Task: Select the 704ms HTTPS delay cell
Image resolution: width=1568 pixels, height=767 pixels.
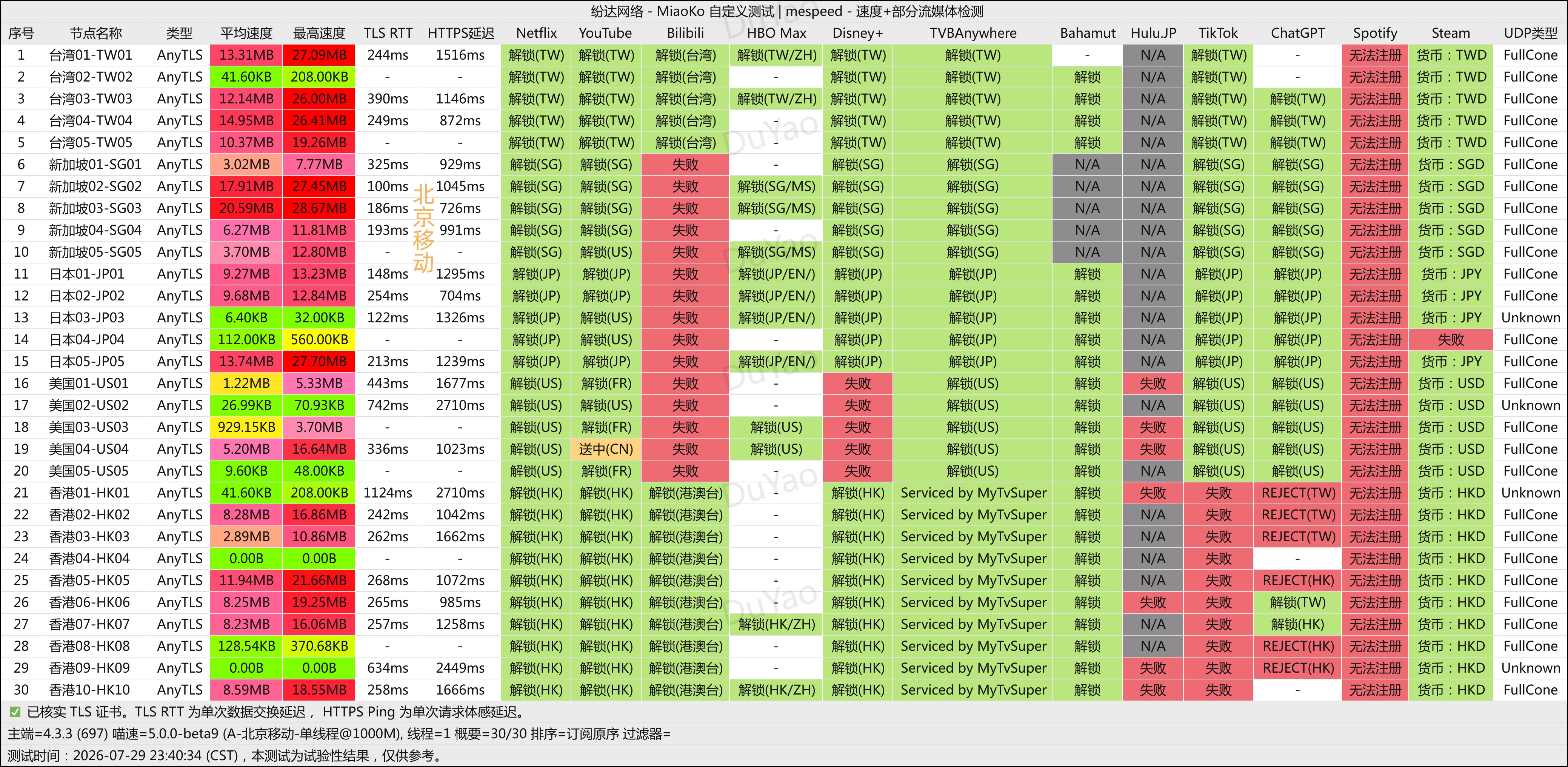Action: tap(460, 296)
